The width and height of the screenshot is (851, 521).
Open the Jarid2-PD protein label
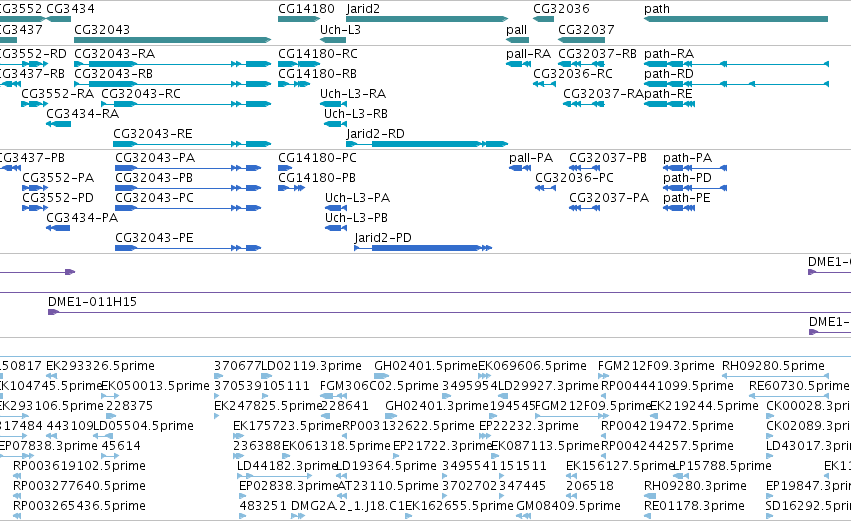pos(383,238)
